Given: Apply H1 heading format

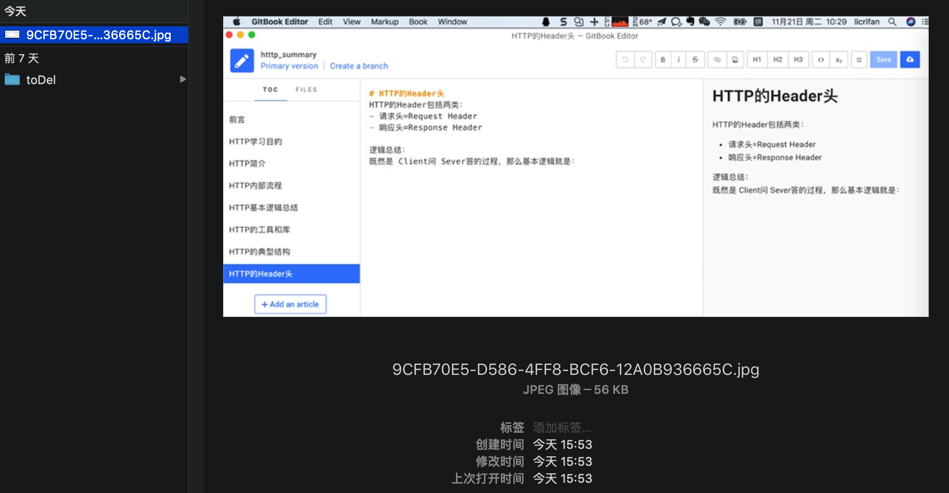Looking at the screenshot, I should click(x=757, y=59).
